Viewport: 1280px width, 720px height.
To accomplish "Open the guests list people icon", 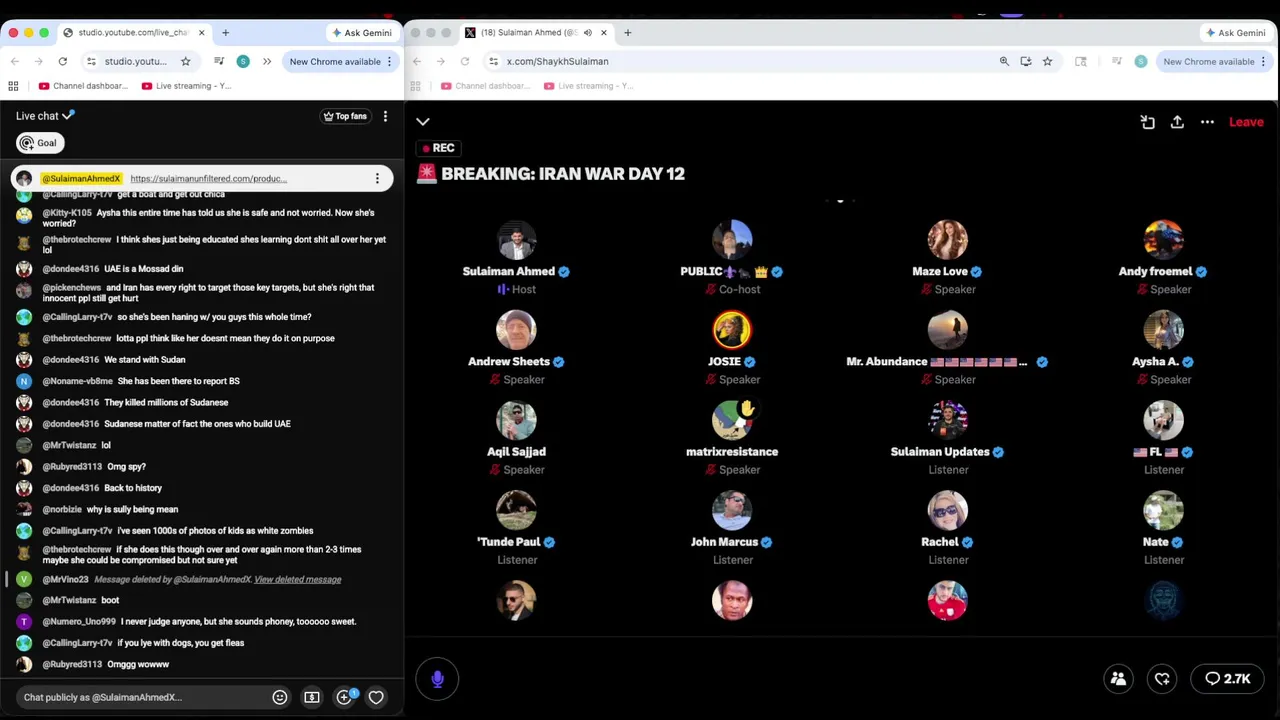I will (1118, 679).
